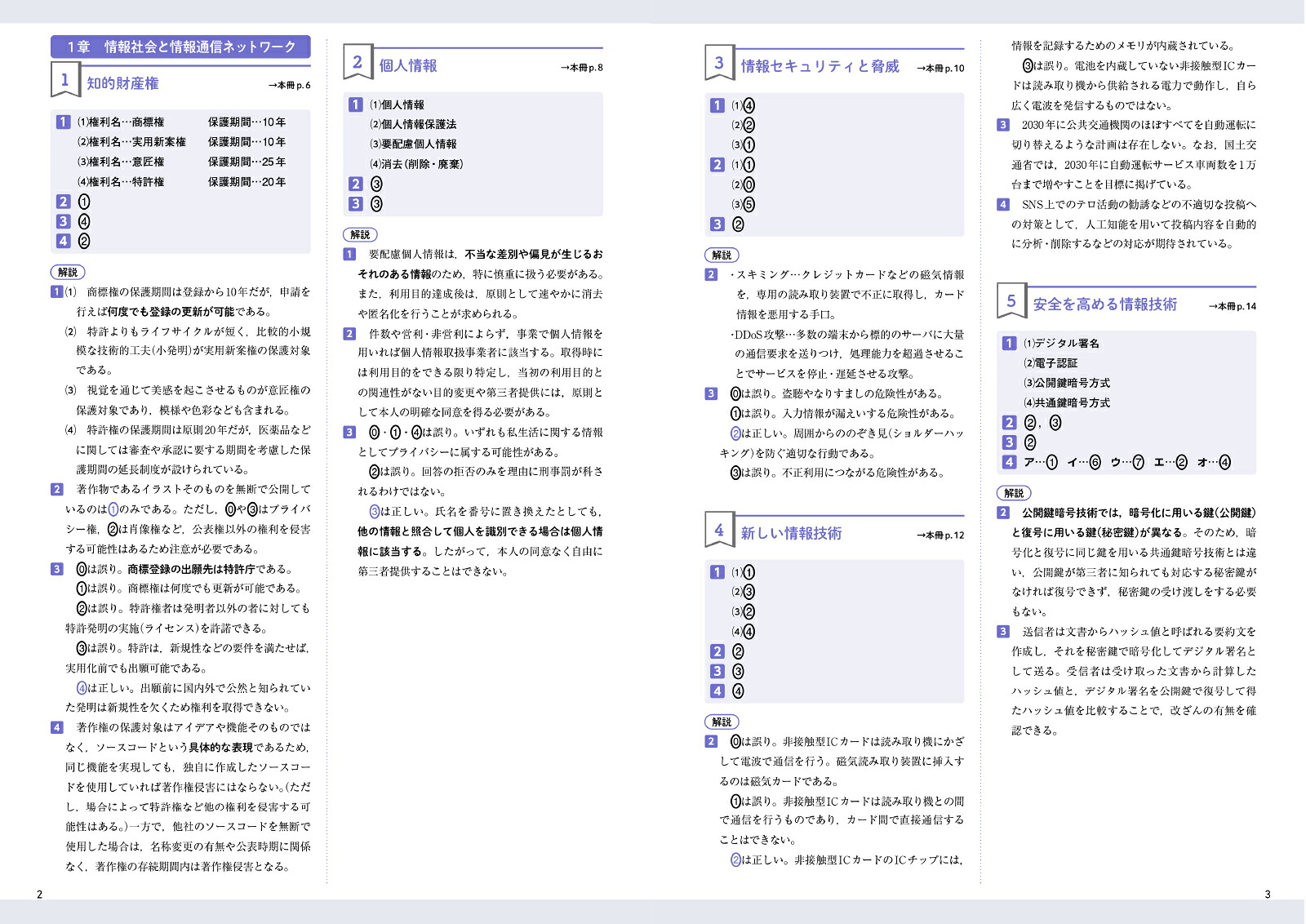Click the section heading '個人情報'

[x=408, y=66]
